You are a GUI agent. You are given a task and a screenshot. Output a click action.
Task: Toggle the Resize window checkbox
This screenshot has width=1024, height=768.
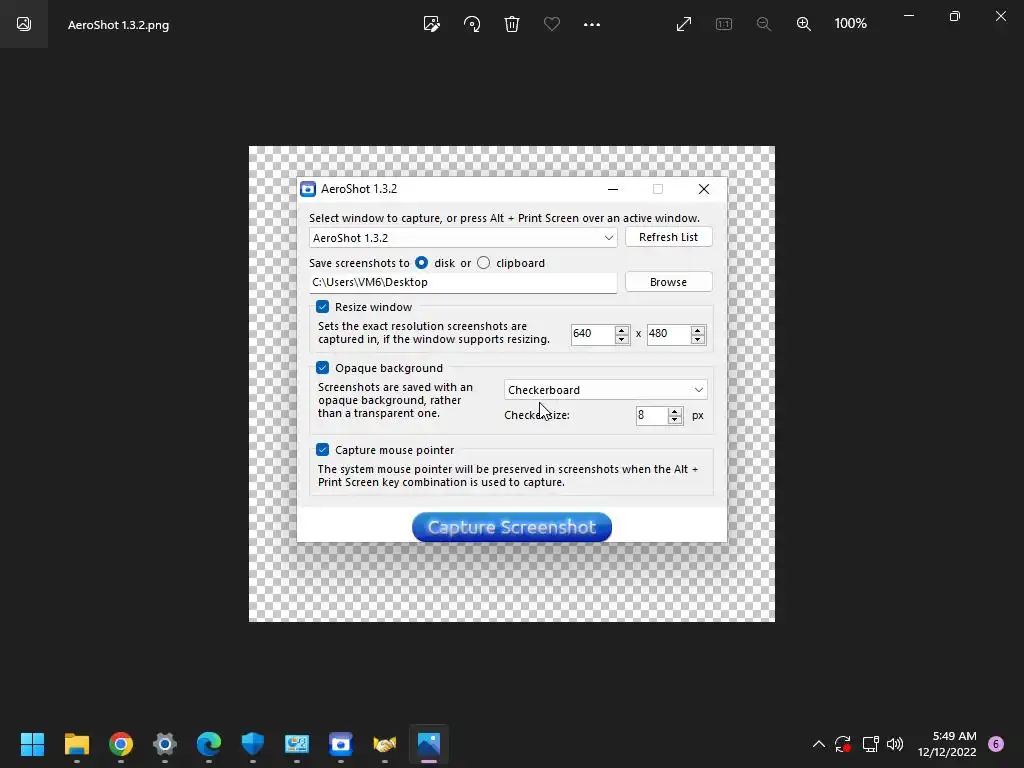click(323, 306)
